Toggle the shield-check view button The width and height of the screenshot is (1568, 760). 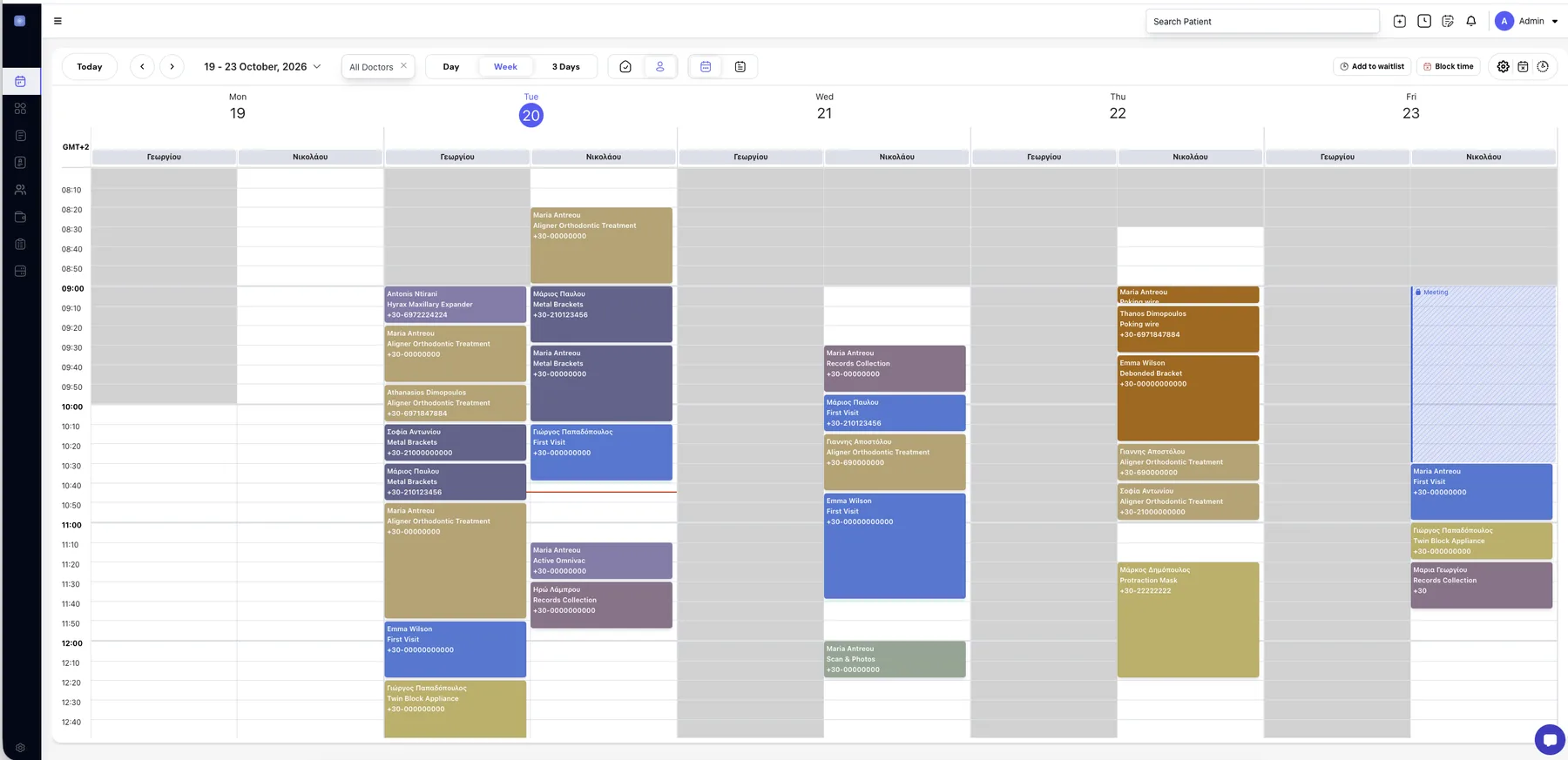(x=625, y=66)
